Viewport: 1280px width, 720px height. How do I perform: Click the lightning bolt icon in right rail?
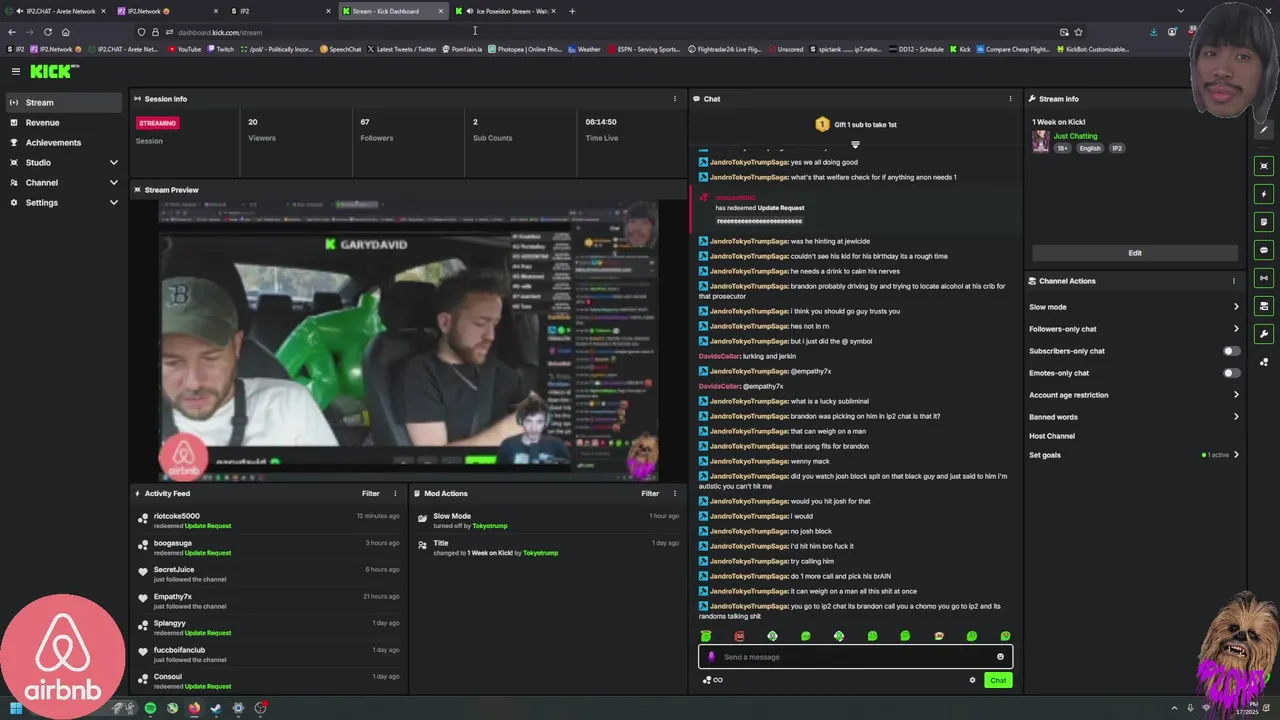pyautogui.click(x=1264, y=194)
